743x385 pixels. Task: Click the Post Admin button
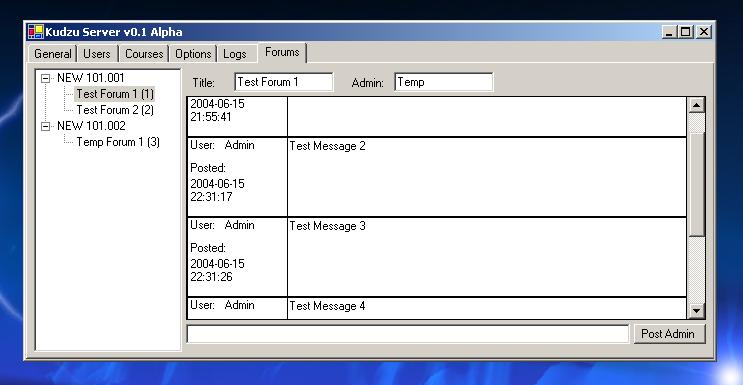click(669, 334)
